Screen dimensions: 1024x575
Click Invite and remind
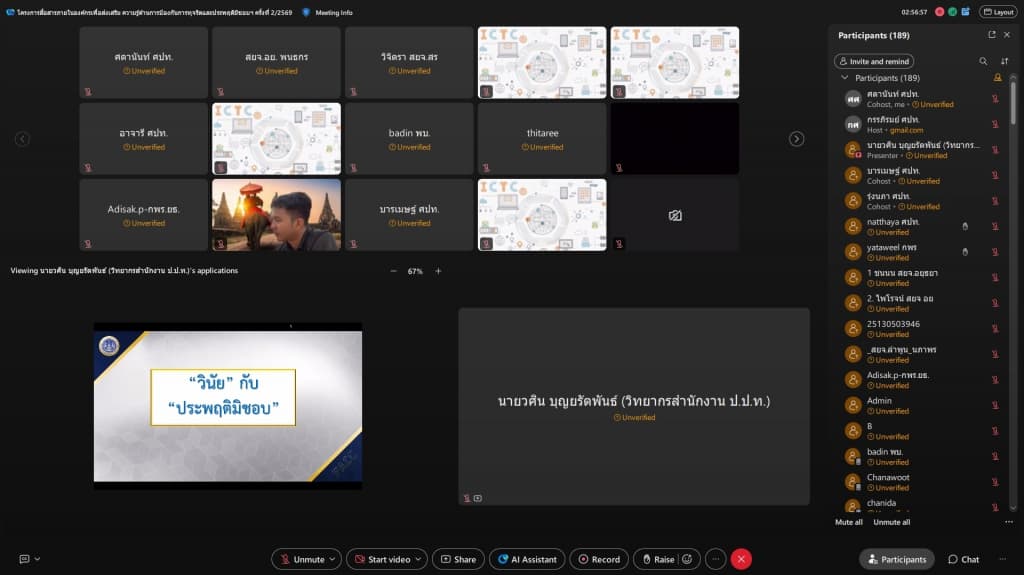click(874, 61)
